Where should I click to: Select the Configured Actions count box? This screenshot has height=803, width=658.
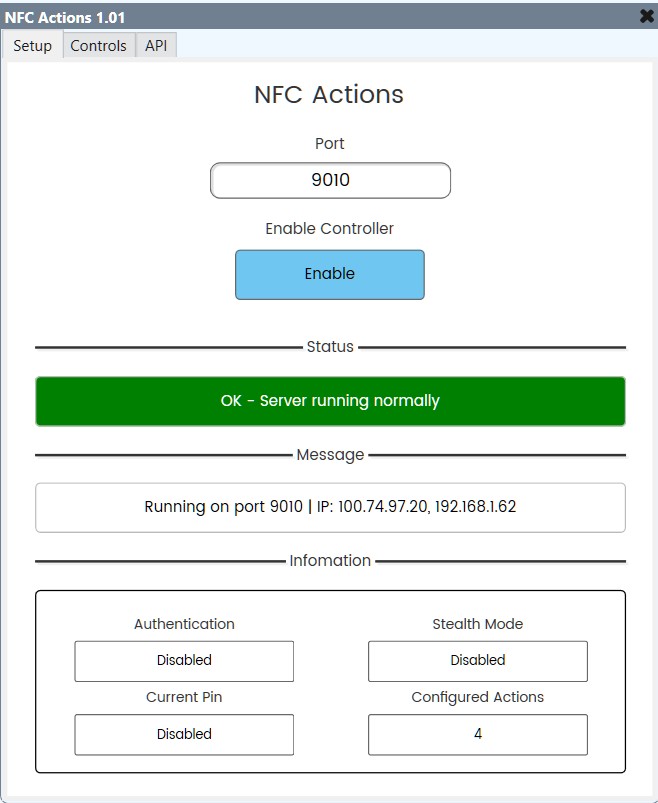pos(477,734)
